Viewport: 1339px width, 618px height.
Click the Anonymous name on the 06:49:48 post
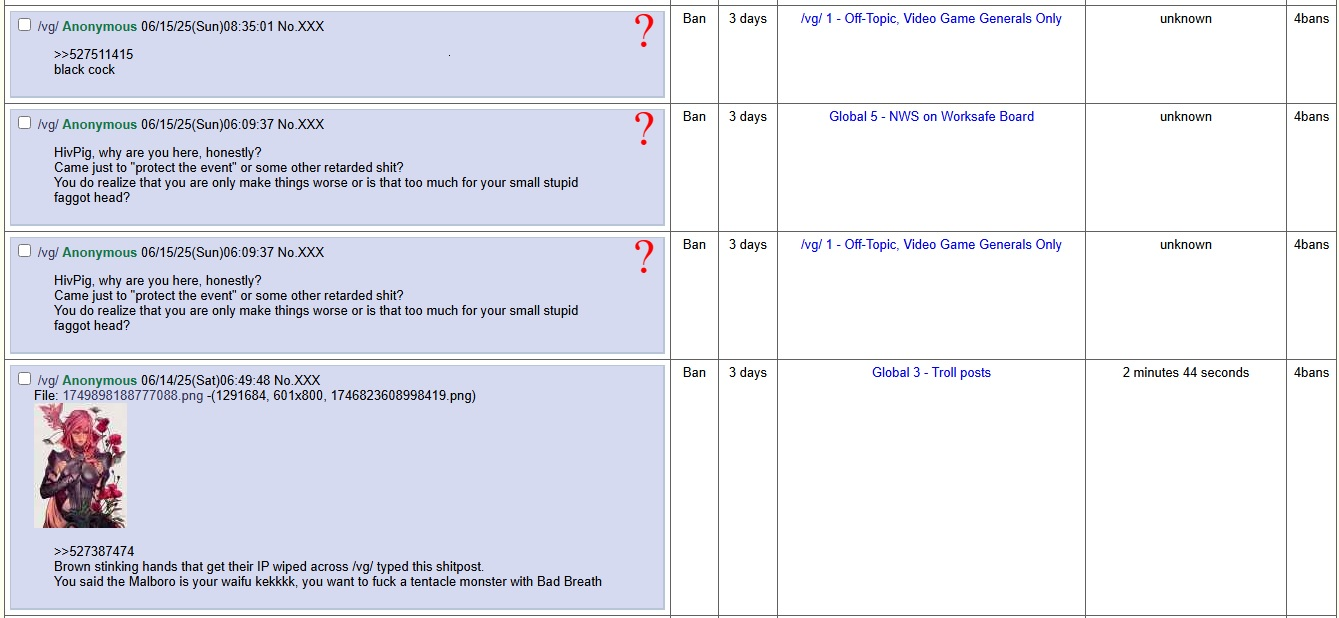click(x=99, y=381)
